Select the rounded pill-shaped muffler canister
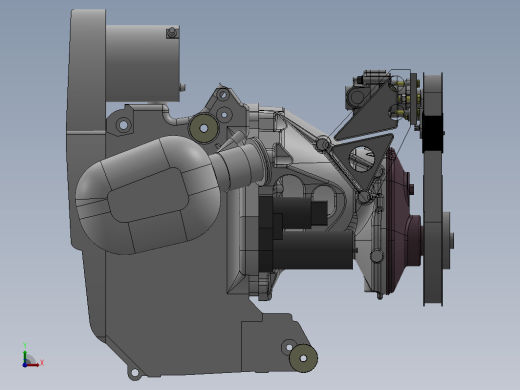This screenshot has width=520, height=390. pos(147,195)
